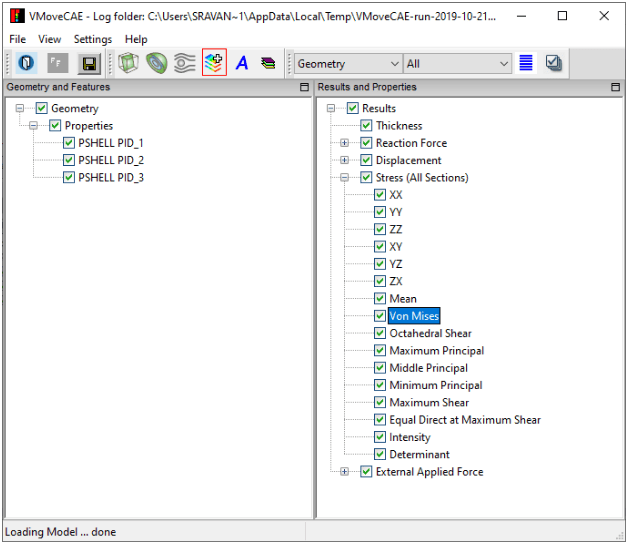Click the stacked layers toolbar icon

tap(268, 63)
